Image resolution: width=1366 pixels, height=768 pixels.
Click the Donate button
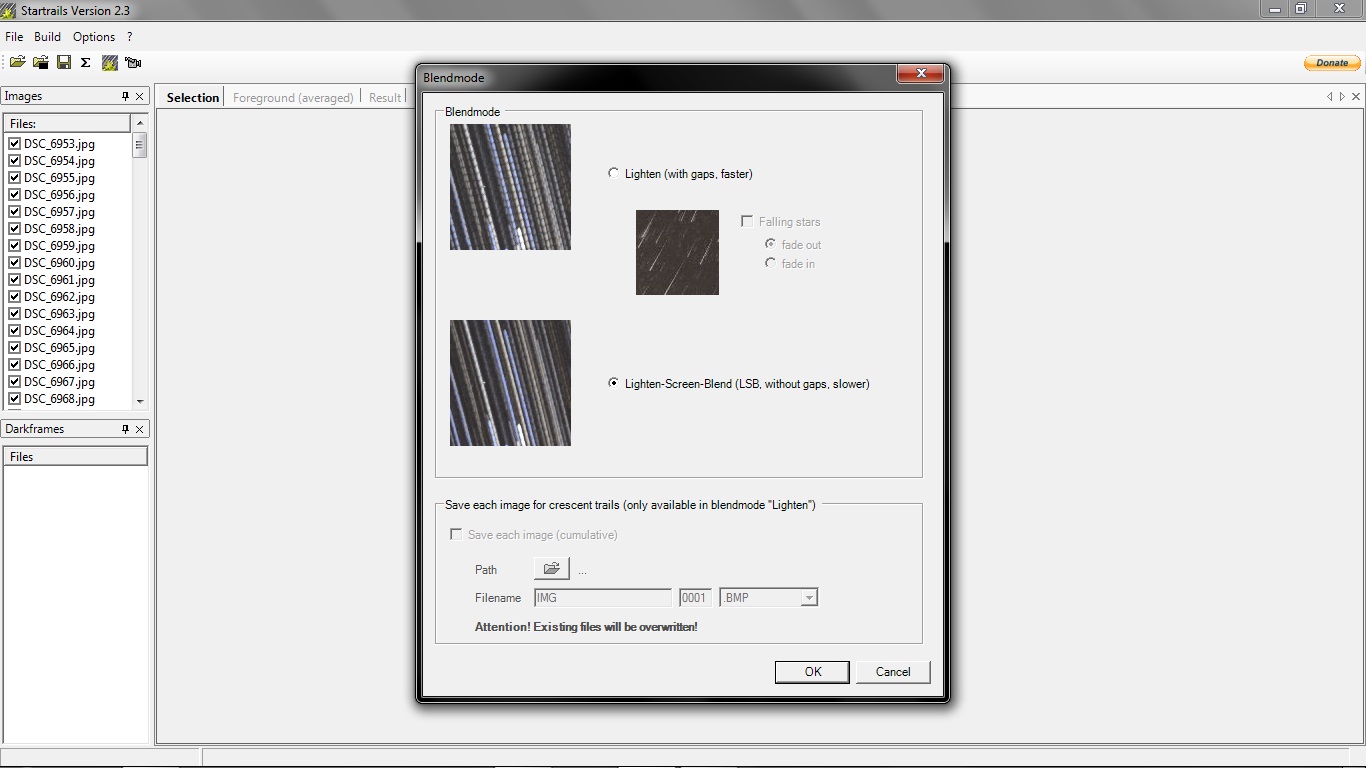1332,62
